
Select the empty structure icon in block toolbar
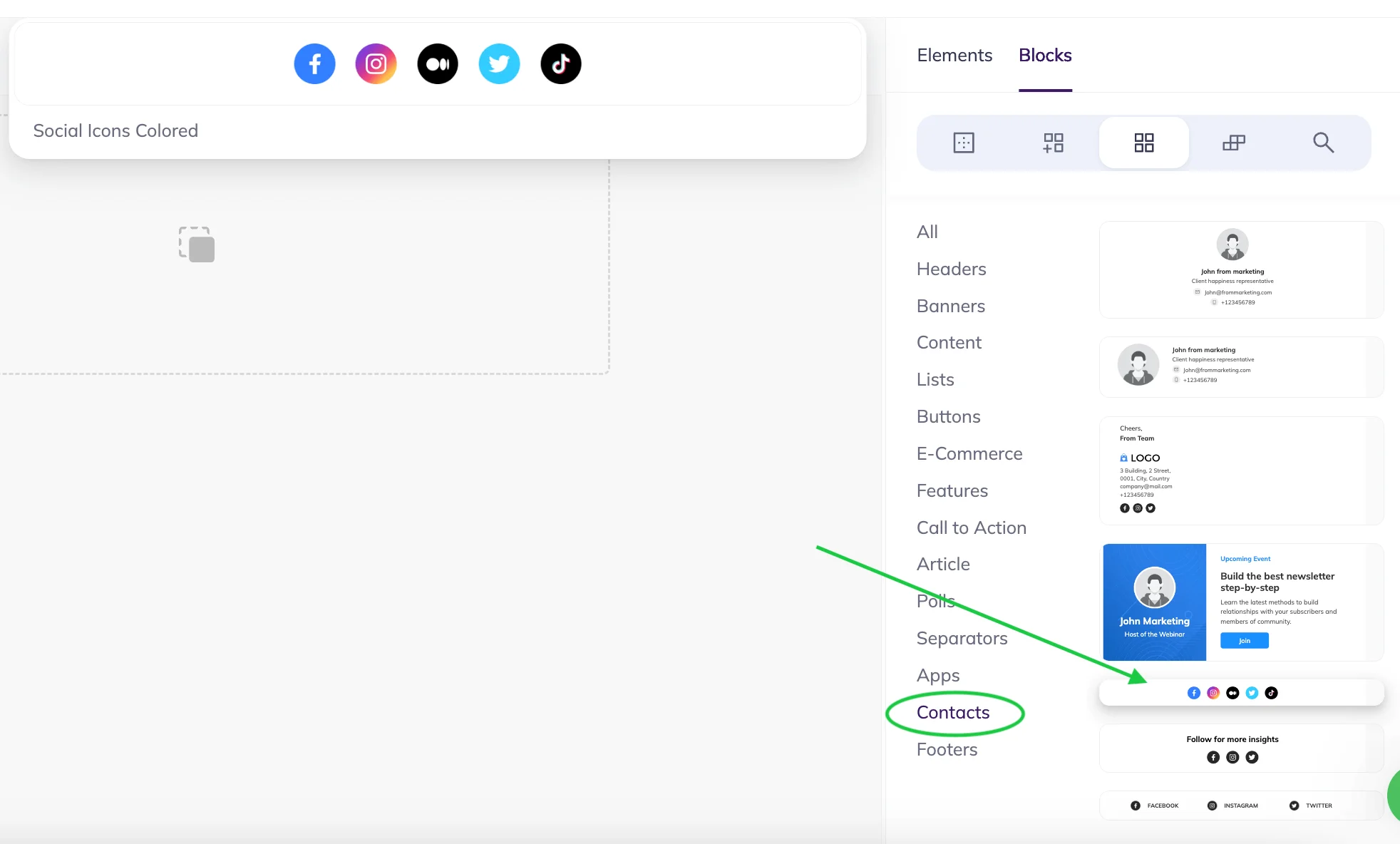pyautogui.click(x=964, y=143)
